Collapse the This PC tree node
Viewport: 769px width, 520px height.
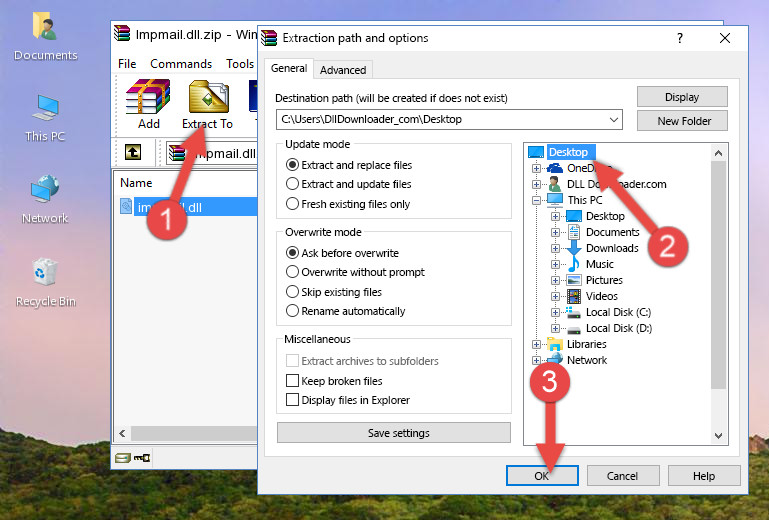[x=537, y=200]
